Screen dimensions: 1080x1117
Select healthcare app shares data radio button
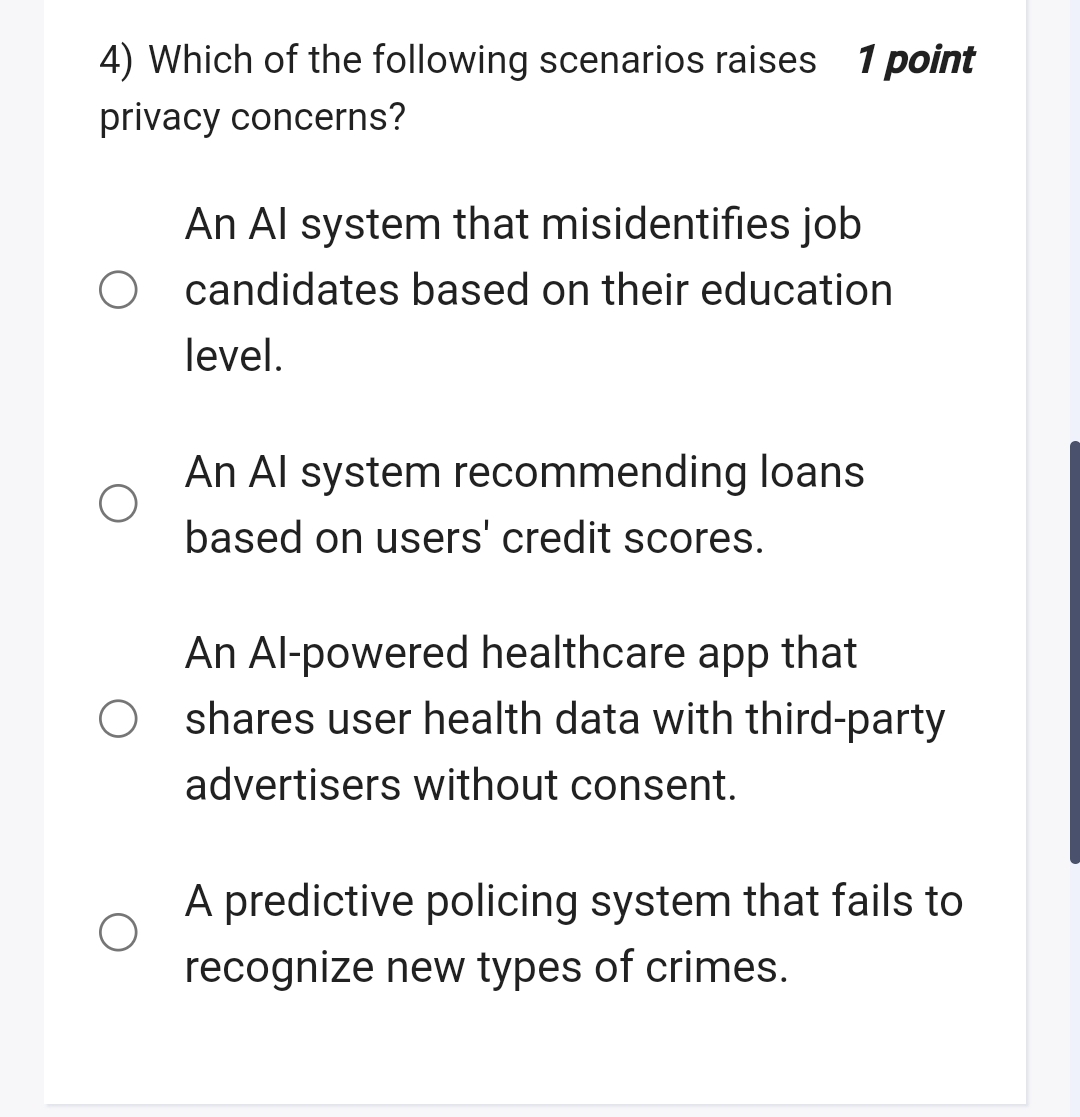[x=118, y=720]
